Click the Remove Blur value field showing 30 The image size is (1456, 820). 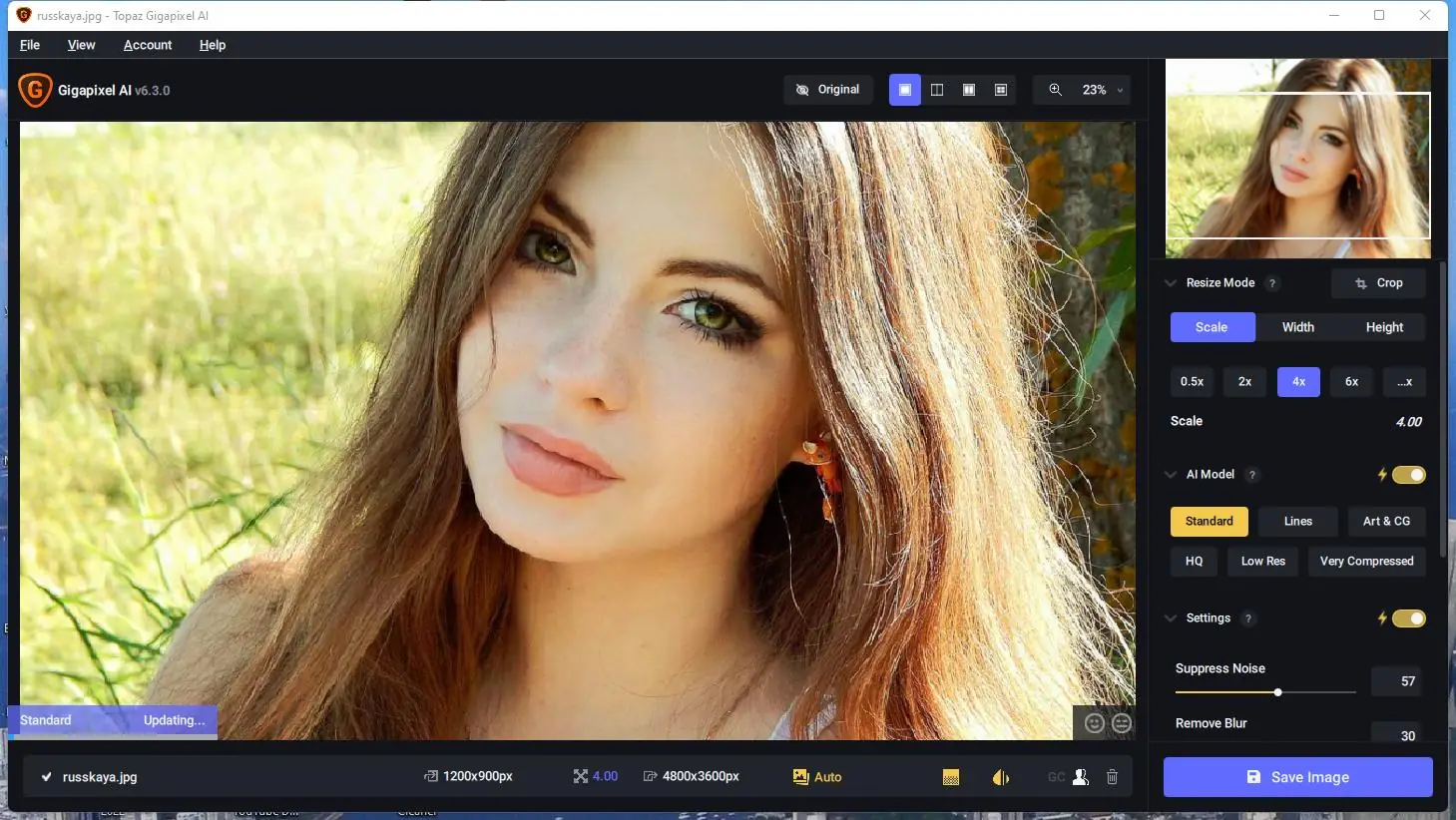click(1398, 733)
